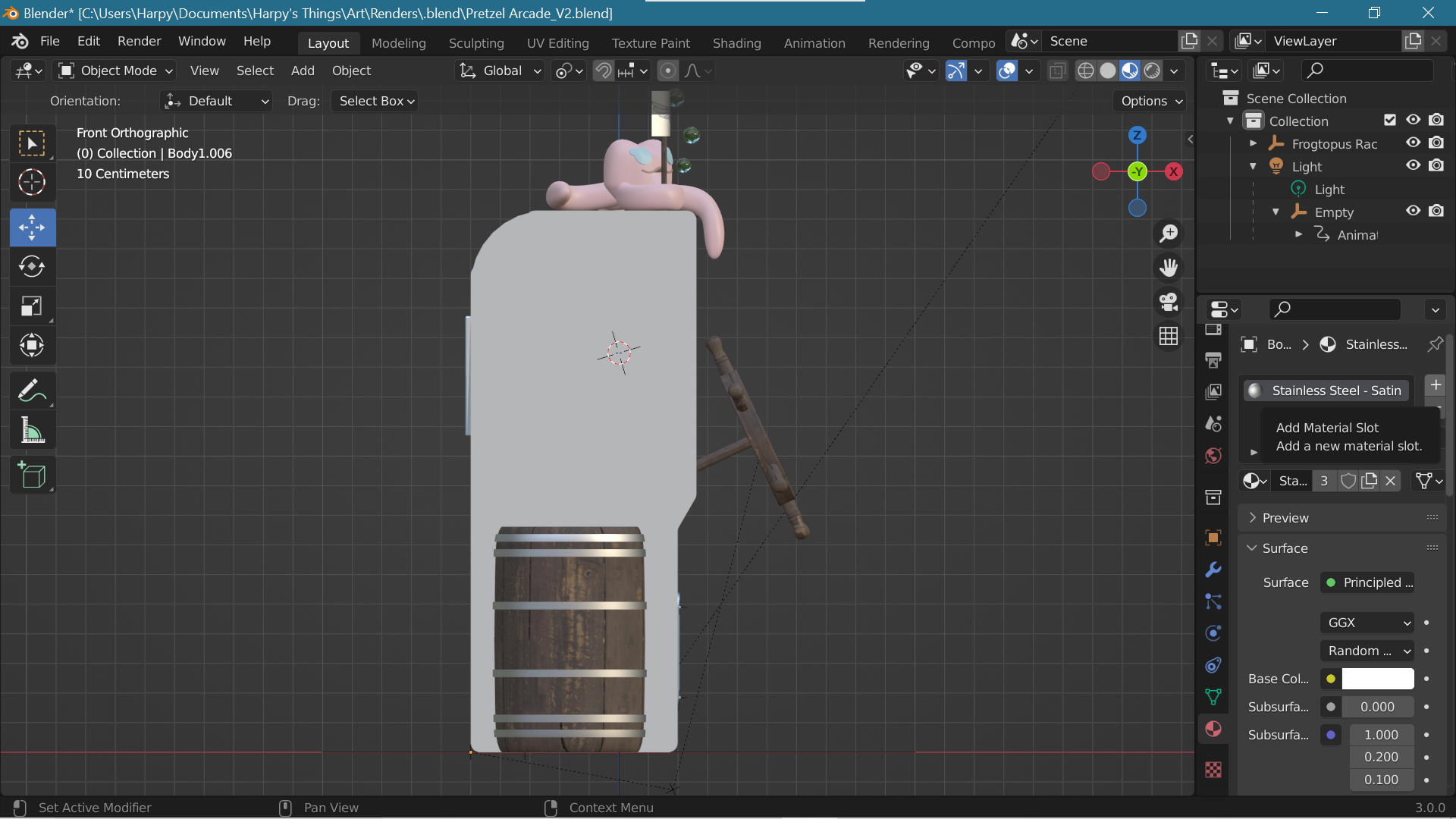Click Principled surface shader button
Screen dimensions: 1456x819
(1367, 582)
